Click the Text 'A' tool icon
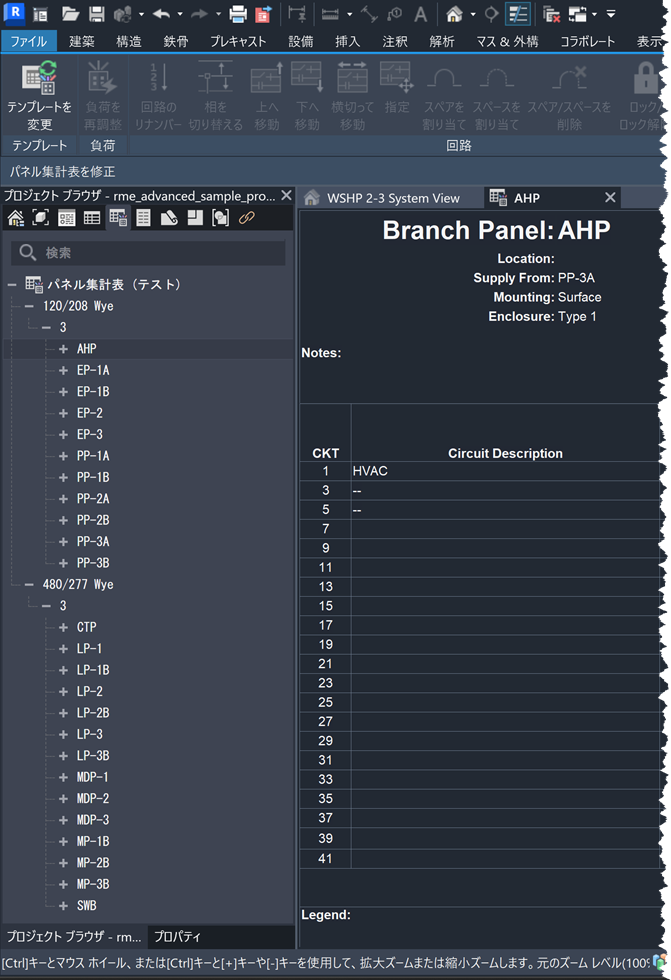 click(420, 14)
